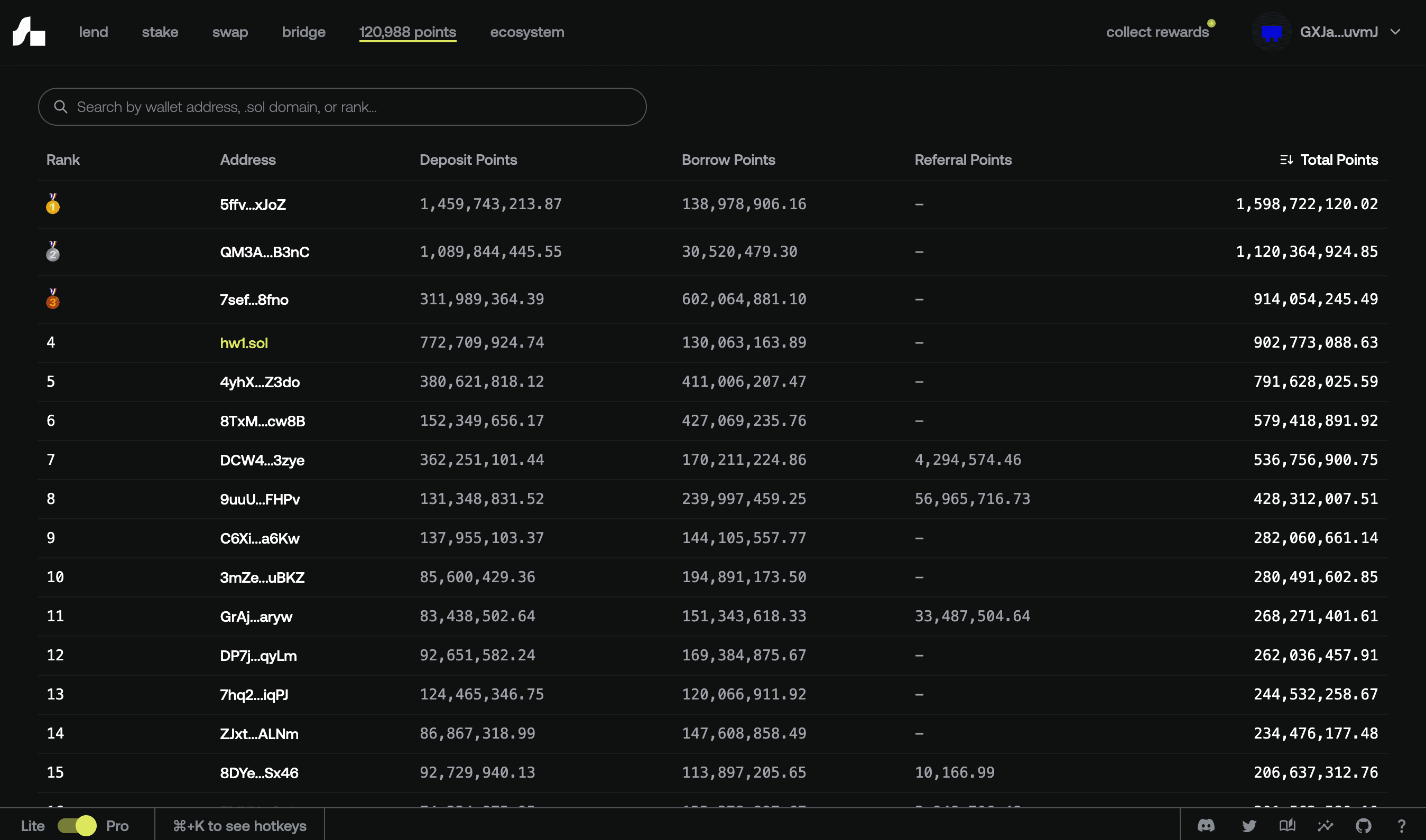Click total points 902,773,088.63
The image size is (1426, 840).
(x=1316, y=342)
